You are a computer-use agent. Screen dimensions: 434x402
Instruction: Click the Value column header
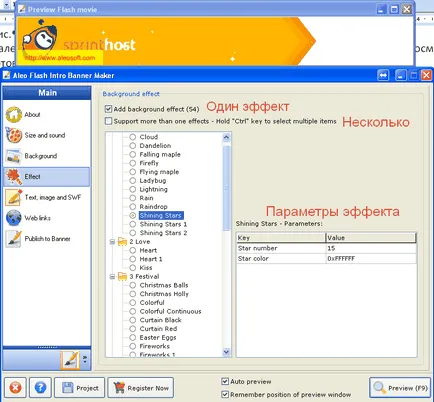(371, 238)
